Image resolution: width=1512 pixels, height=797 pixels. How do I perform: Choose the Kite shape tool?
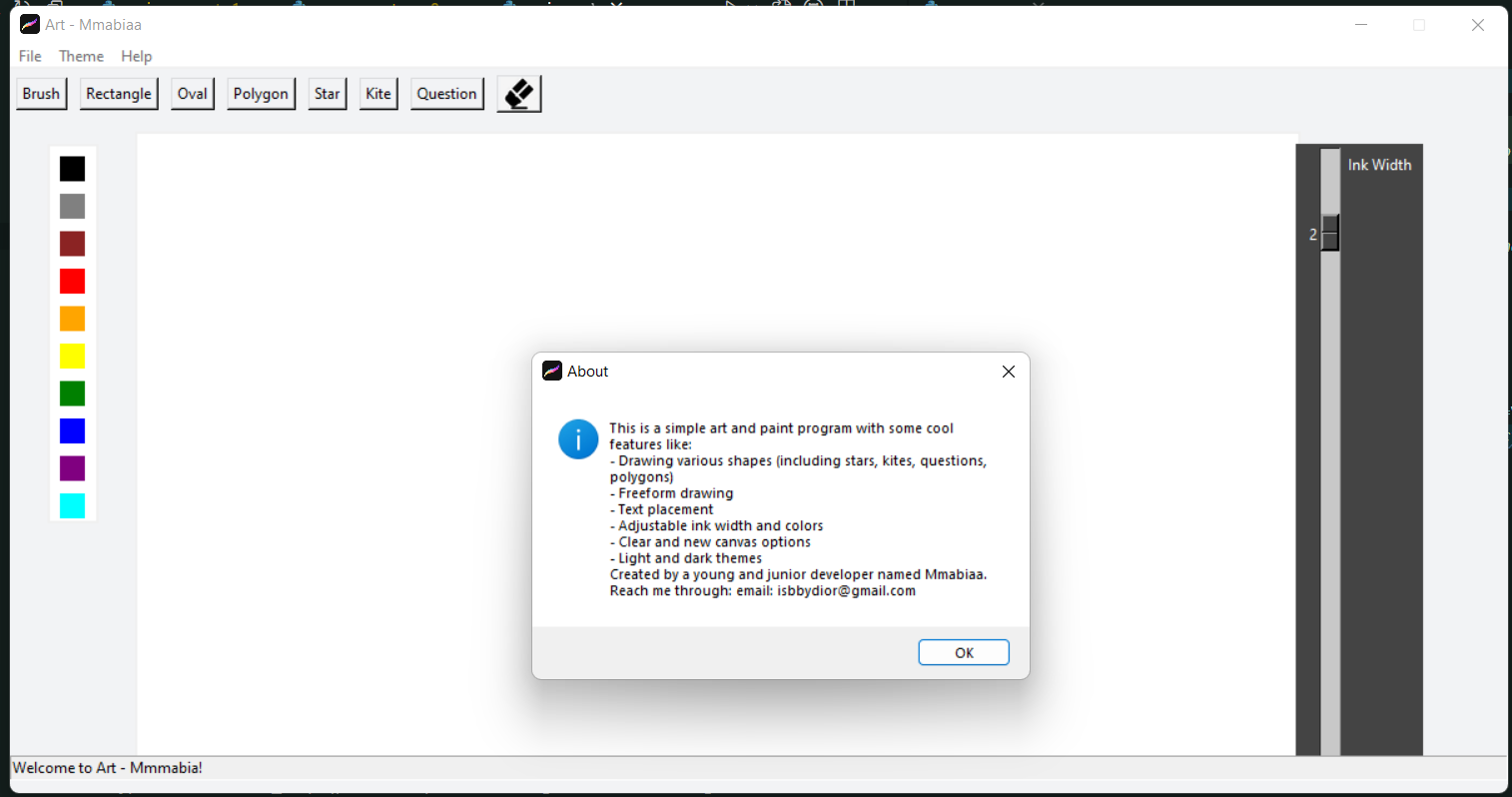coord(378,94)
